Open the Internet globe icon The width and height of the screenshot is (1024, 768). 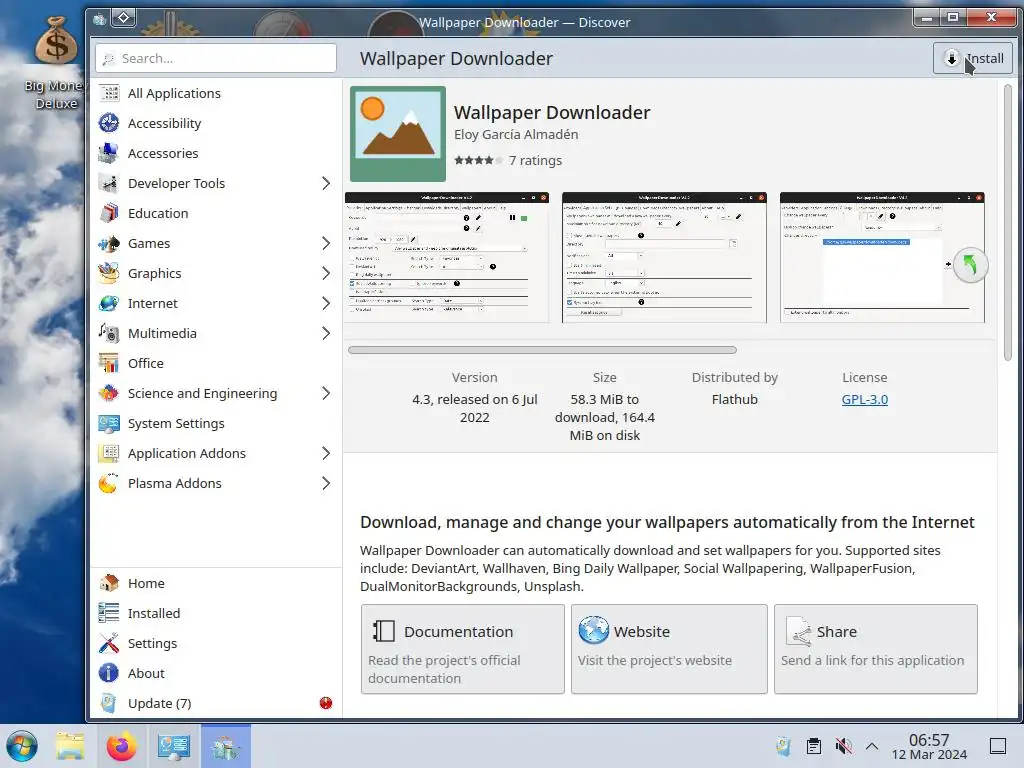coord(109,304)
